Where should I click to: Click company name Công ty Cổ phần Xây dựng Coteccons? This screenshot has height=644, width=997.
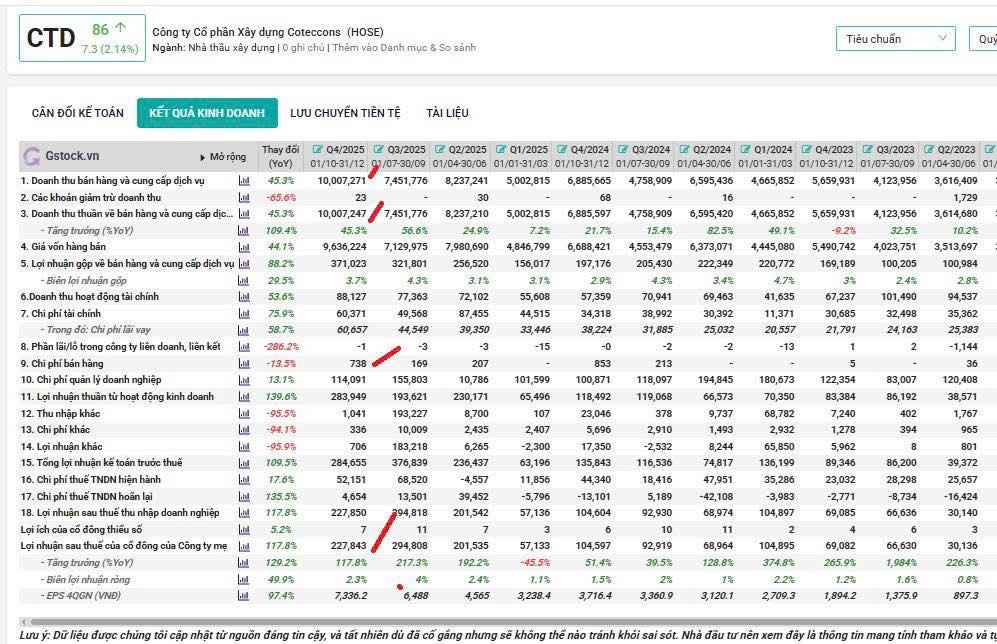pyautogui.click(x=249, y=32)
